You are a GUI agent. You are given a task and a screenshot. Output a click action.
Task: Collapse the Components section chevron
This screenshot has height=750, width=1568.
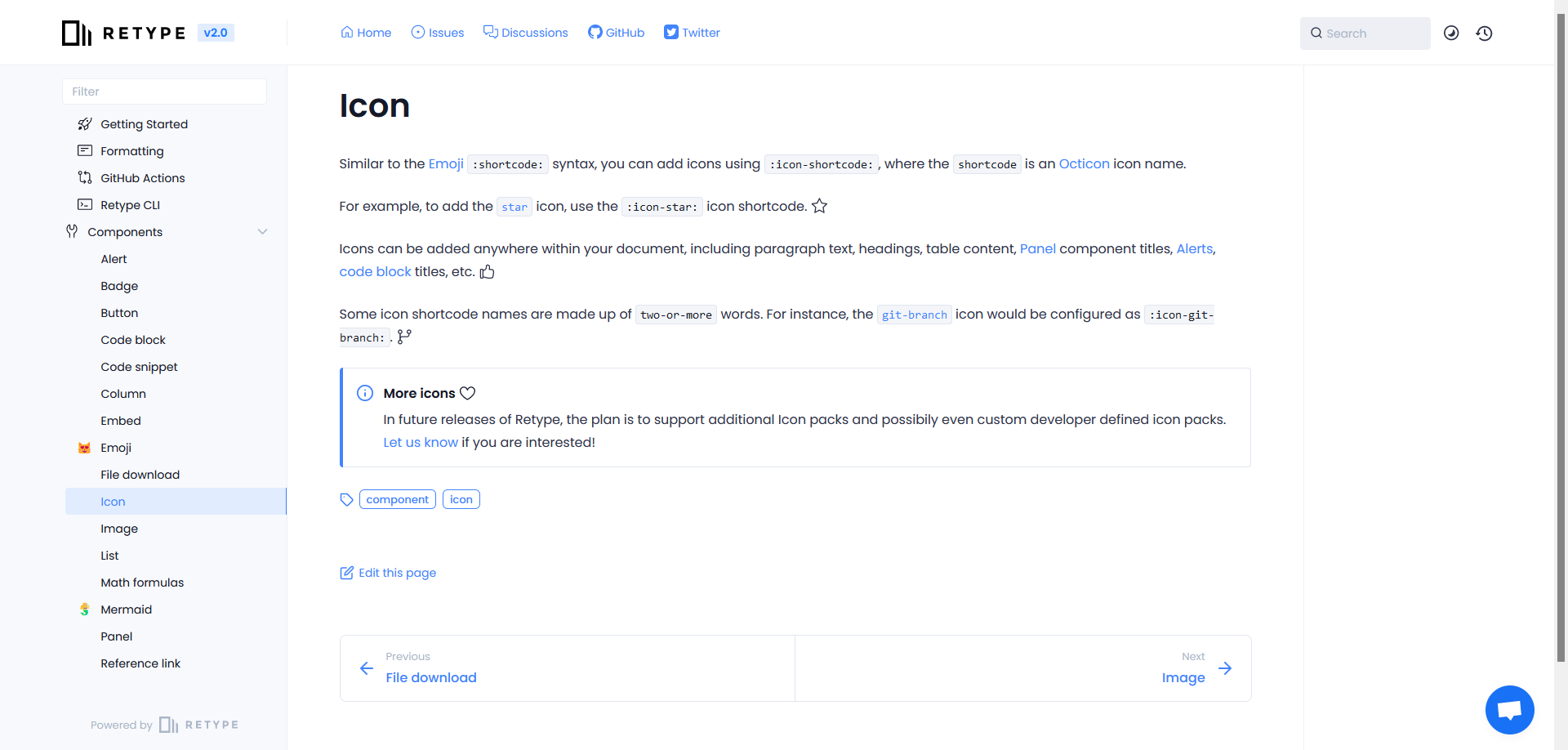coord(262,231)
